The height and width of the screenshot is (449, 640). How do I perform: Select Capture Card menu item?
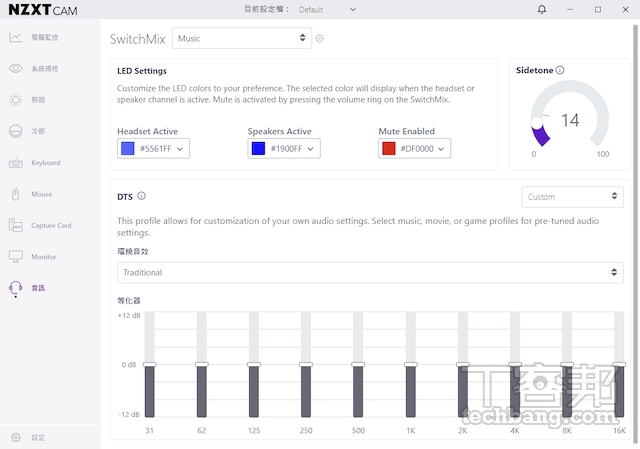[x=51, y=225]
